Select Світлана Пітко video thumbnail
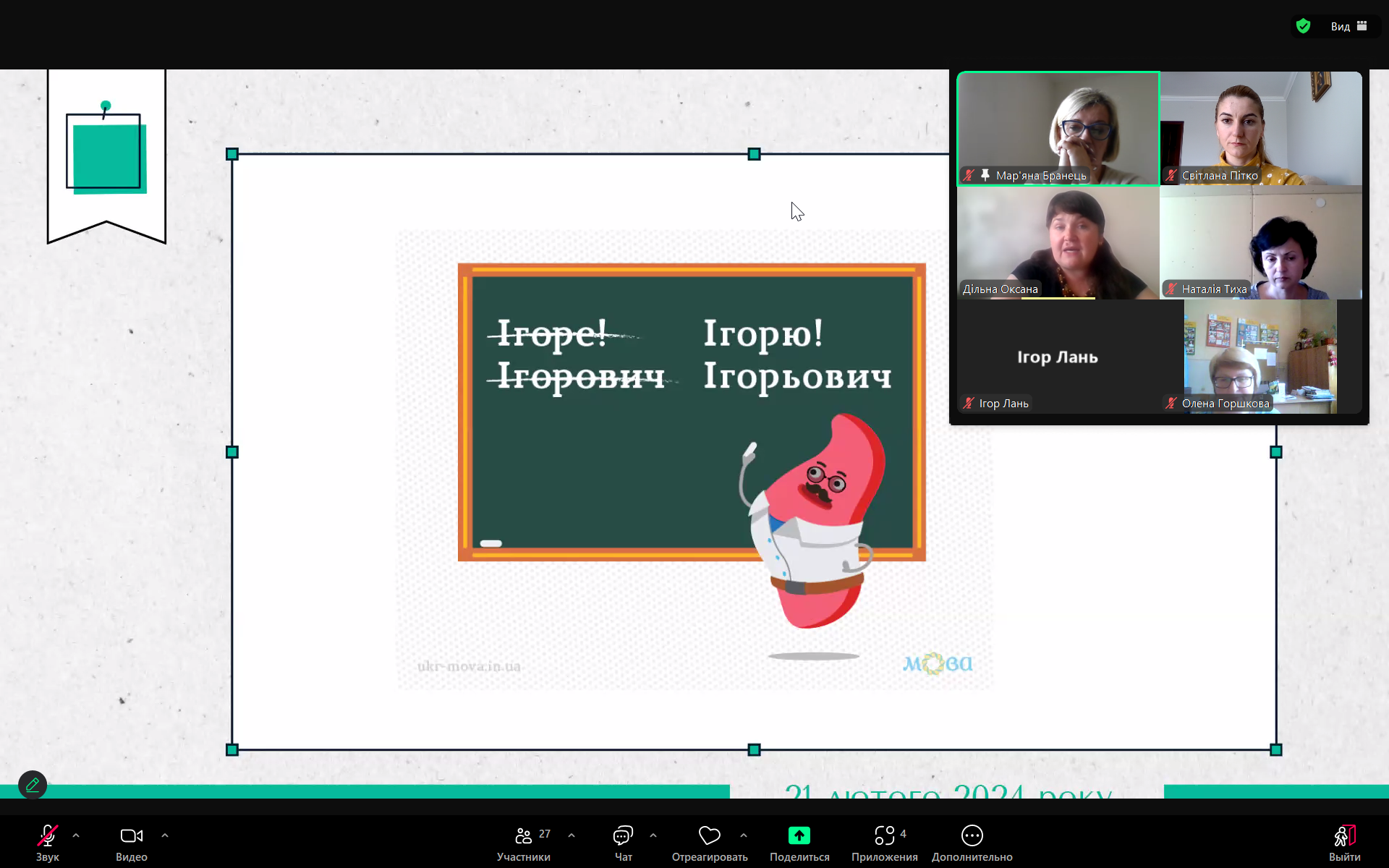This screenshot has height=868, width=1389. point(1260,128)
